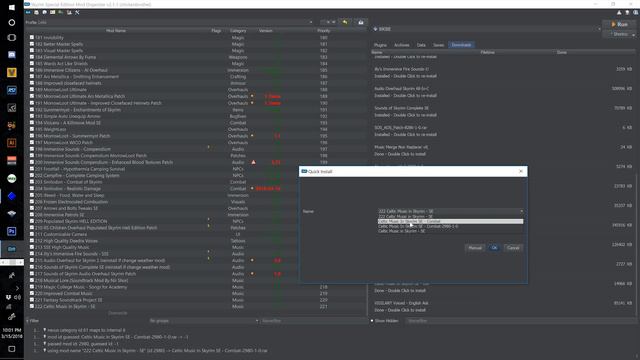Choose 'Celtic Music In Skyrim SE - Combat-2980-1-0' option
This screenshot has width=640, height=360.
tap(450, 226)
